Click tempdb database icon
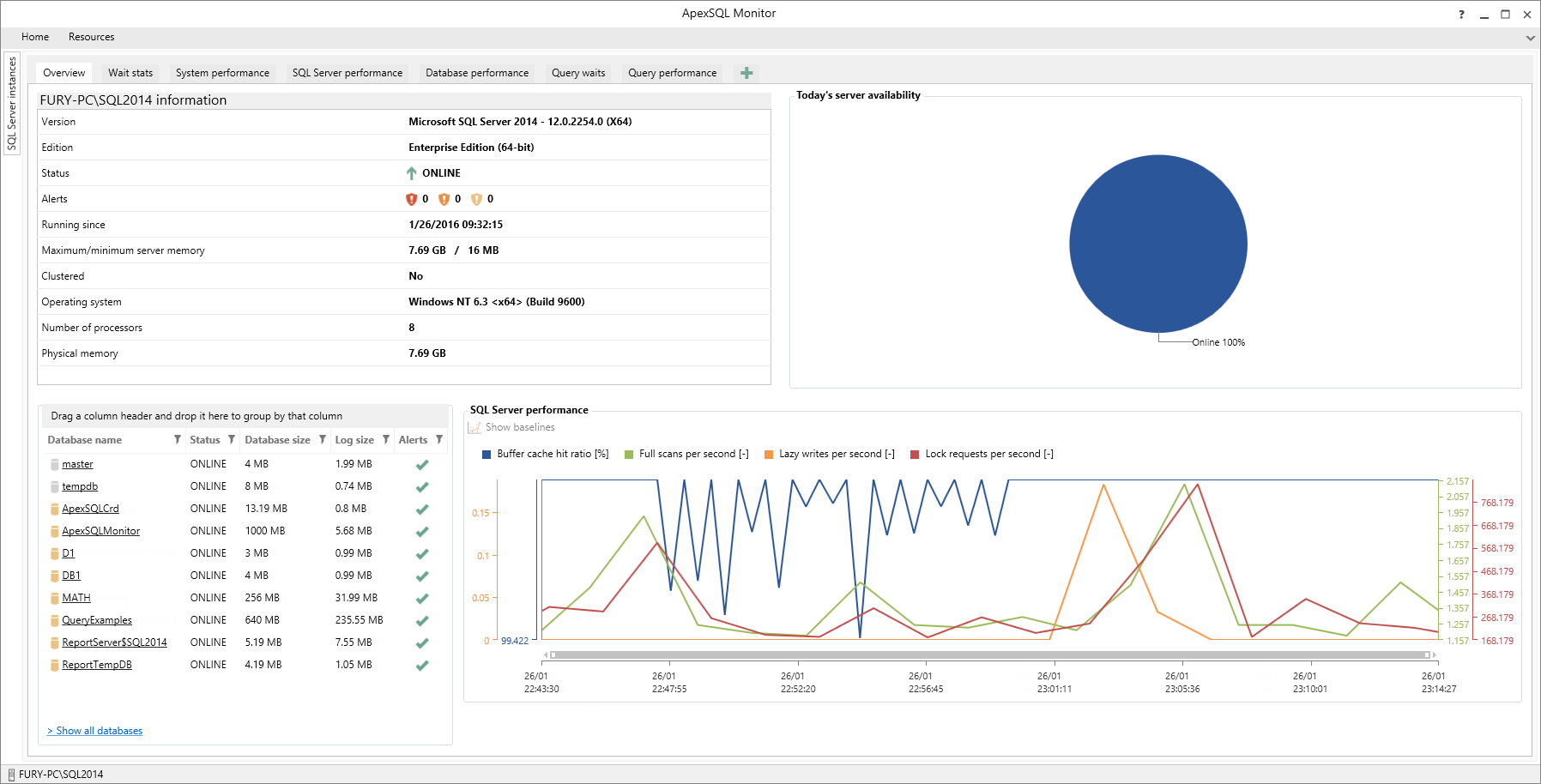Viewport: 1541px width, 784px height. click(55, 486)
